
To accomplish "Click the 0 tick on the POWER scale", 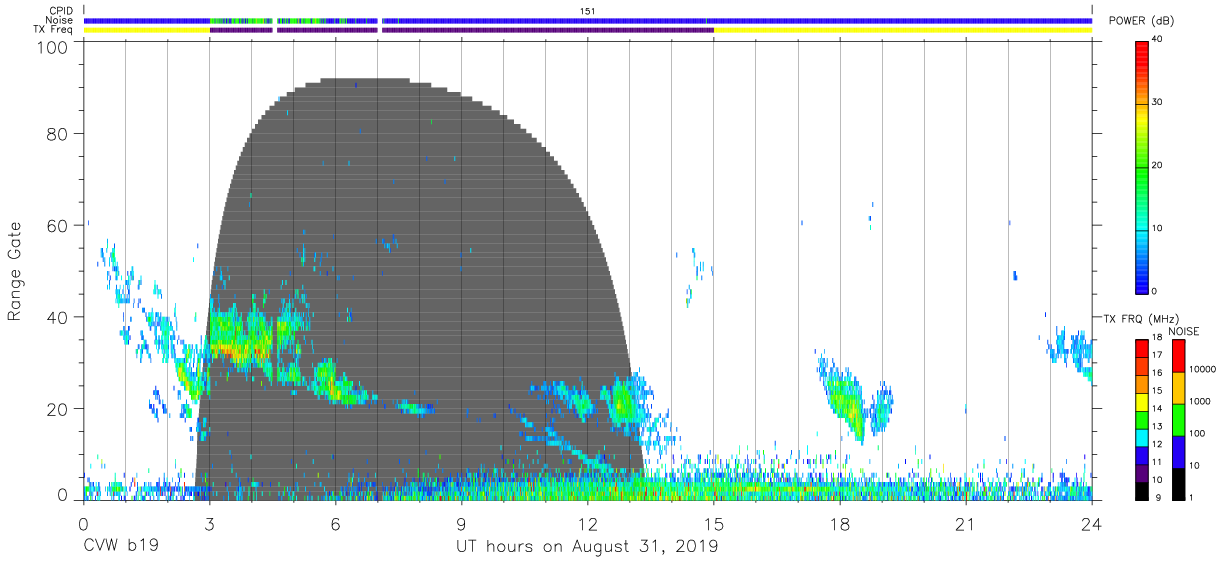I will [1156, 291].
